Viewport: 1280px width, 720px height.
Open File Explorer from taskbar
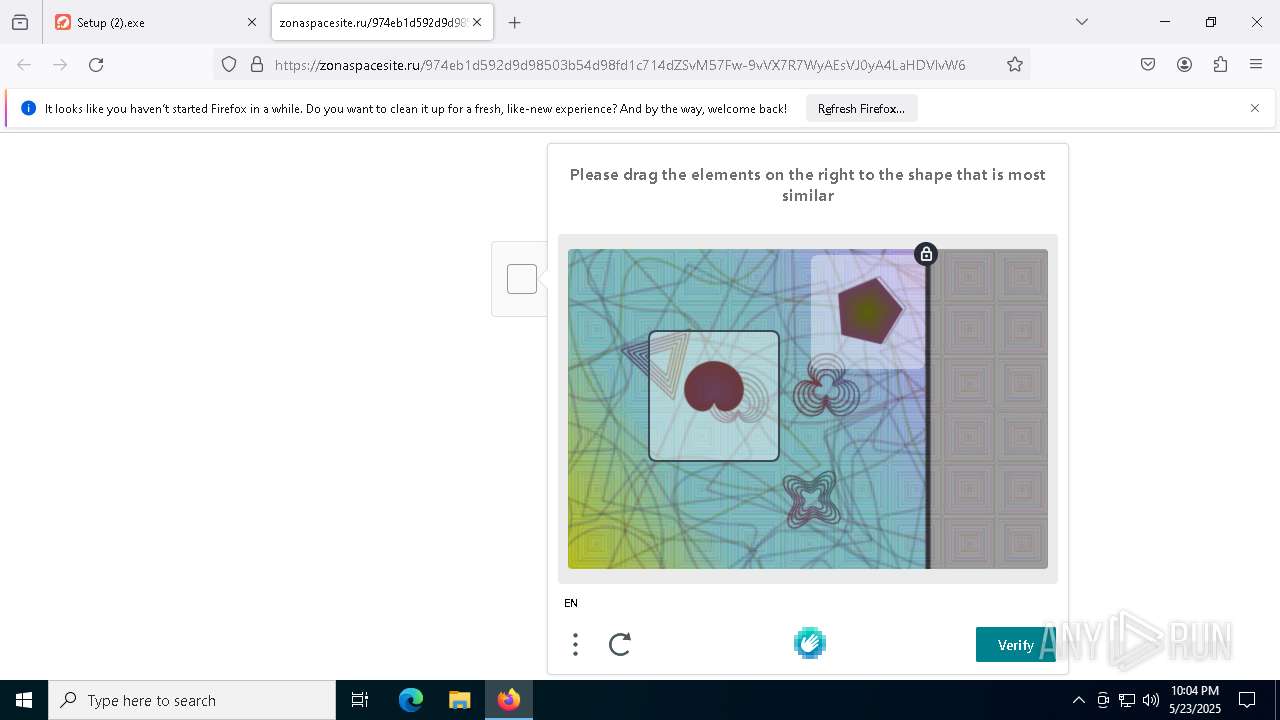459,700
